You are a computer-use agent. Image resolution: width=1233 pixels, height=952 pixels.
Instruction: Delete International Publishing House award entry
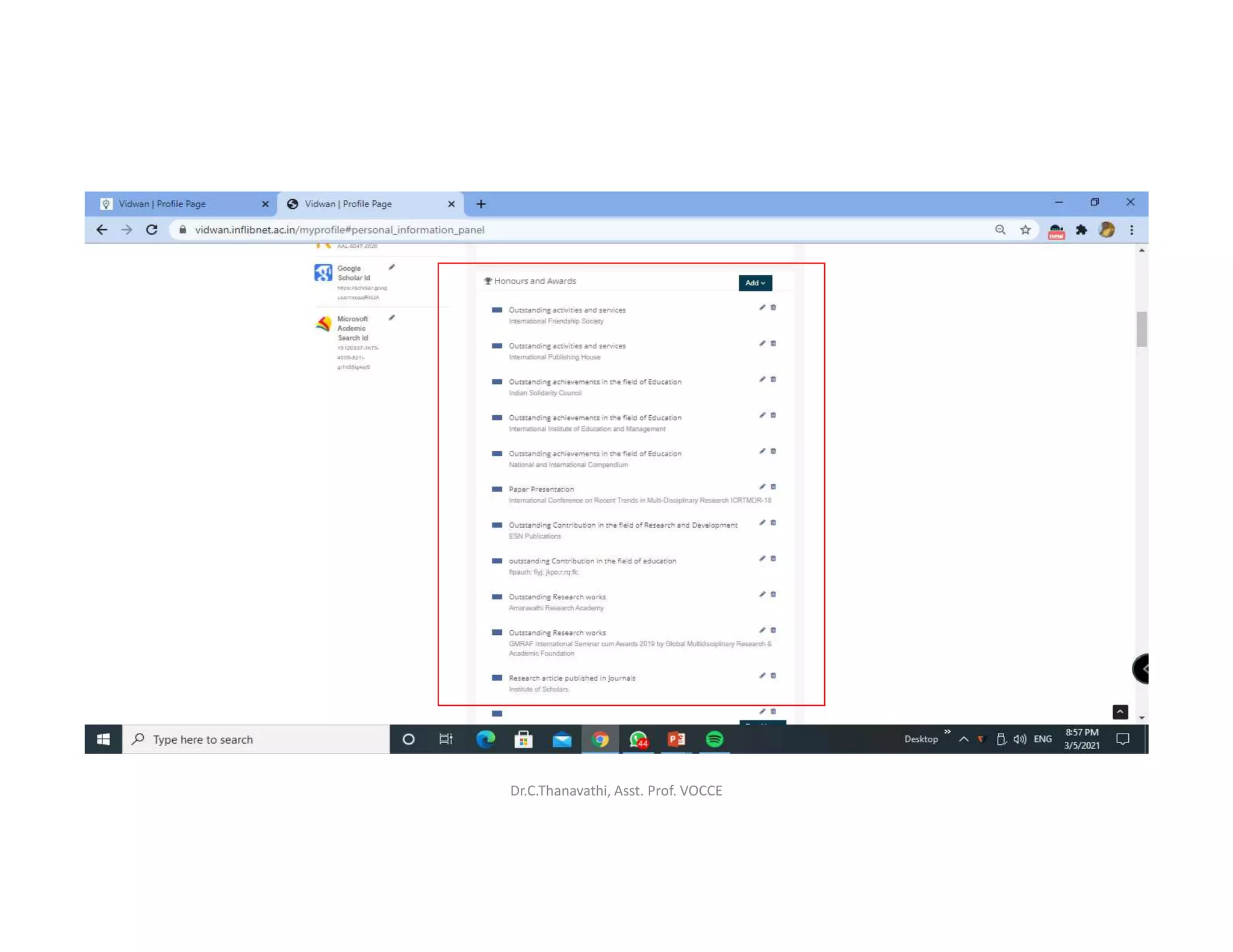coord(774,344)
